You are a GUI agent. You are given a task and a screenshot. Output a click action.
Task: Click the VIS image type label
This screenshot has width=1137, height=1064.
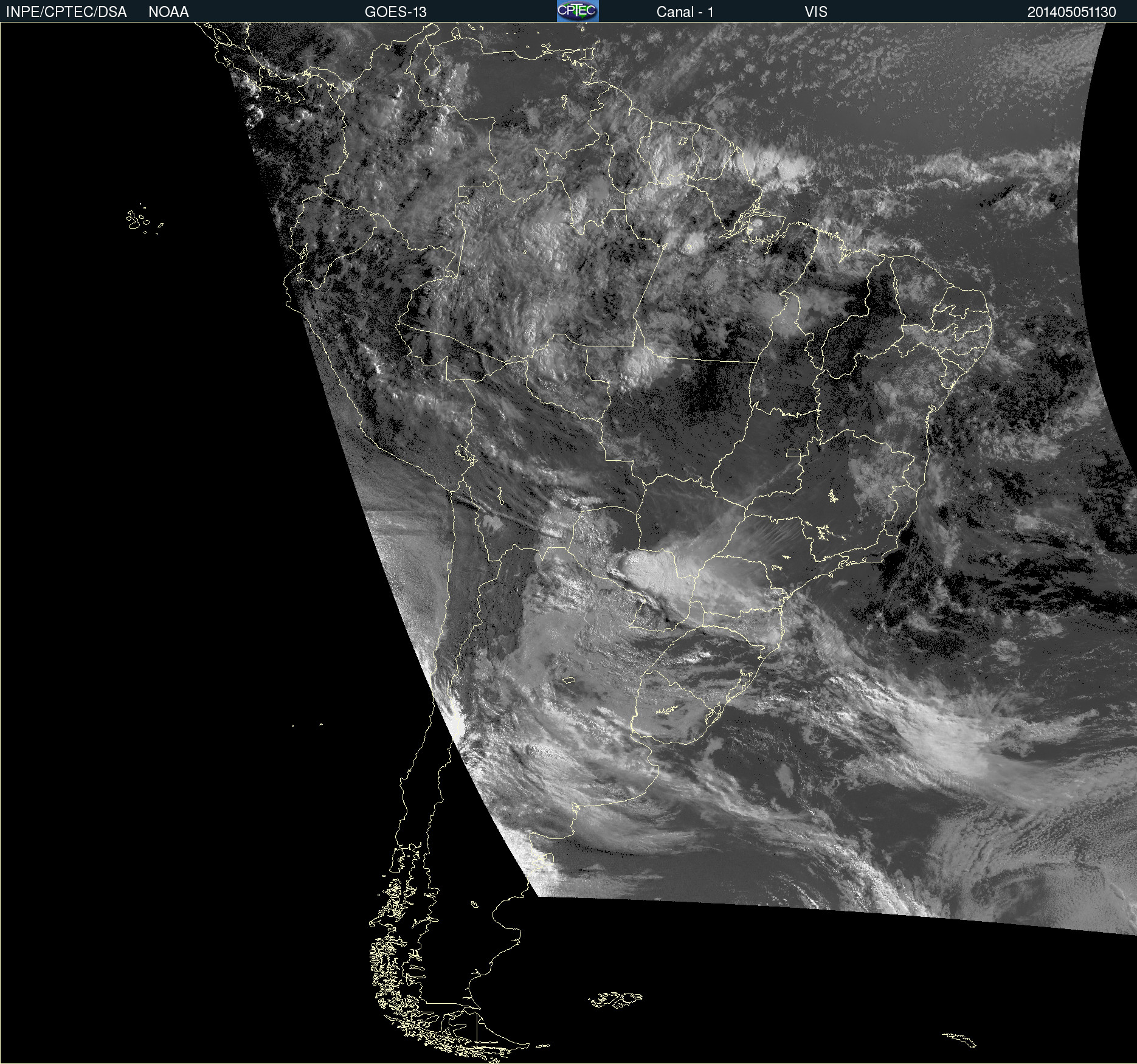click(815, 12)
